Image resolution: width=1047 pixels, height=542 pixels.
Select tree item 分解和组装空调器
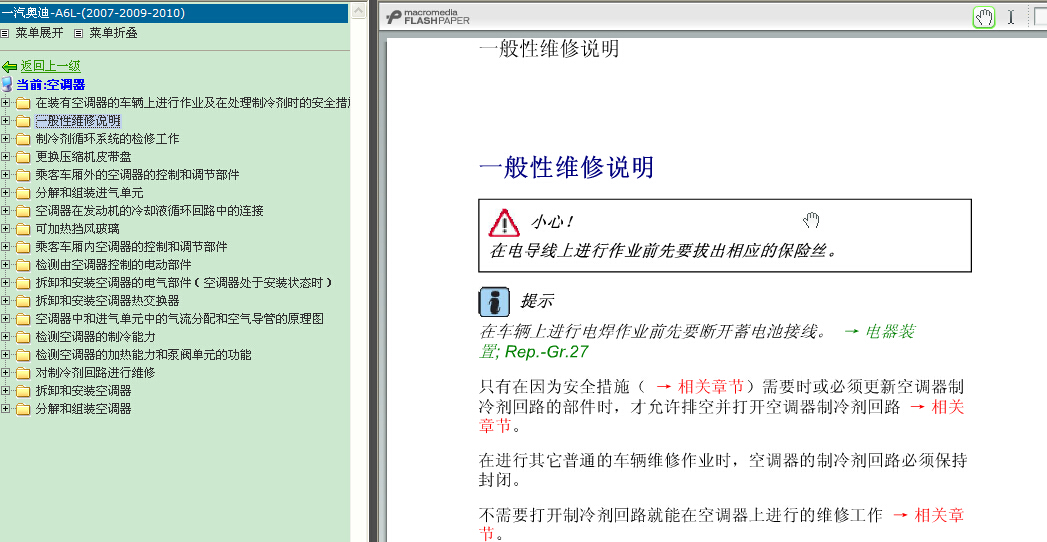coord(83,409)
